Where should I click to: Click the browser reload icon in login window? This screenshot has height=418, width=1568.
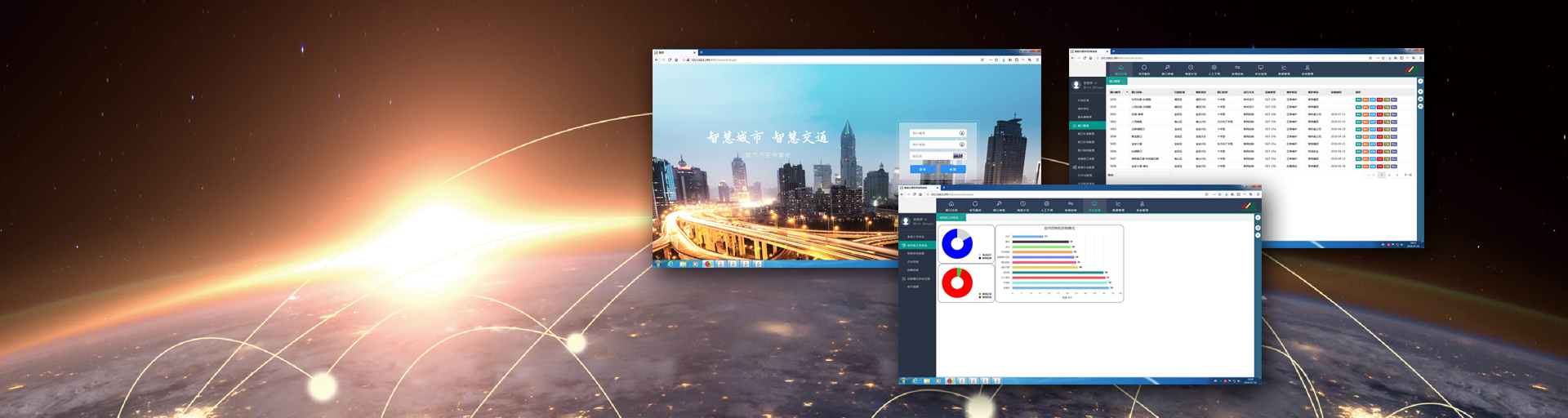[x=670, y=60]
